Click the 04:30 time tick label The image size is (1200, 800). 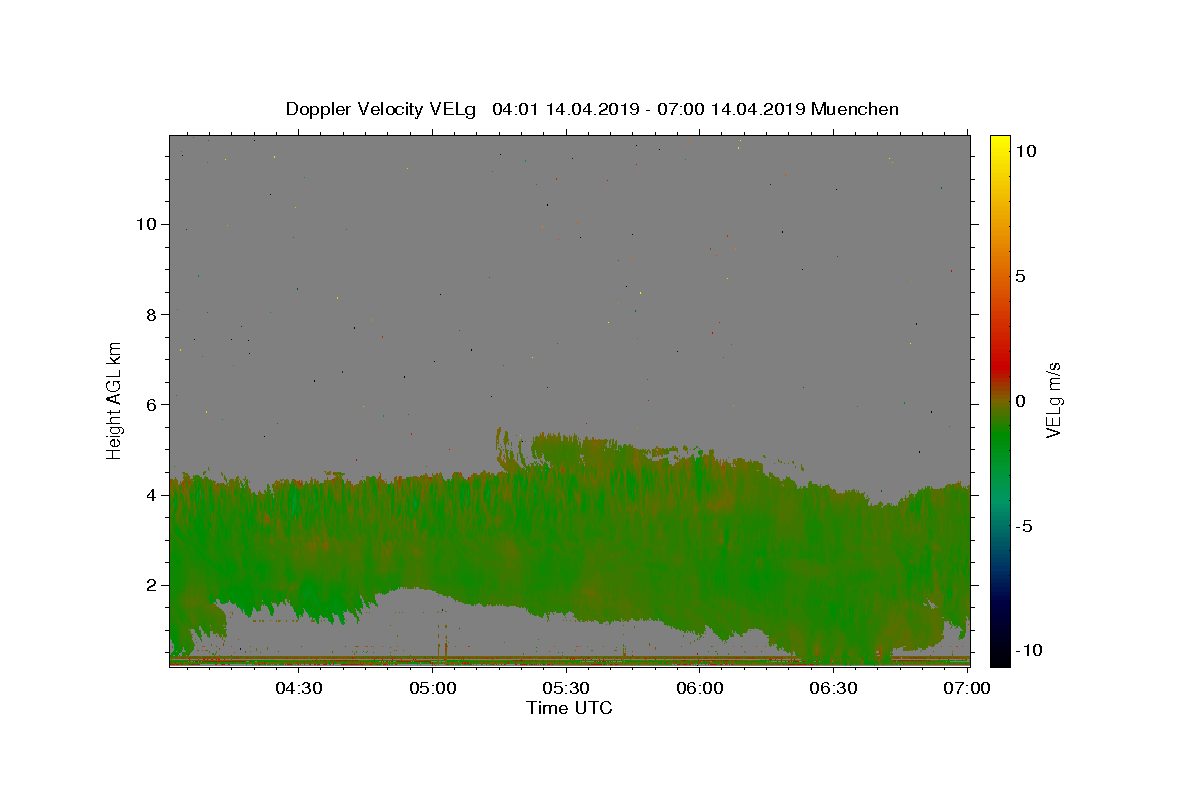coord(298,688)
